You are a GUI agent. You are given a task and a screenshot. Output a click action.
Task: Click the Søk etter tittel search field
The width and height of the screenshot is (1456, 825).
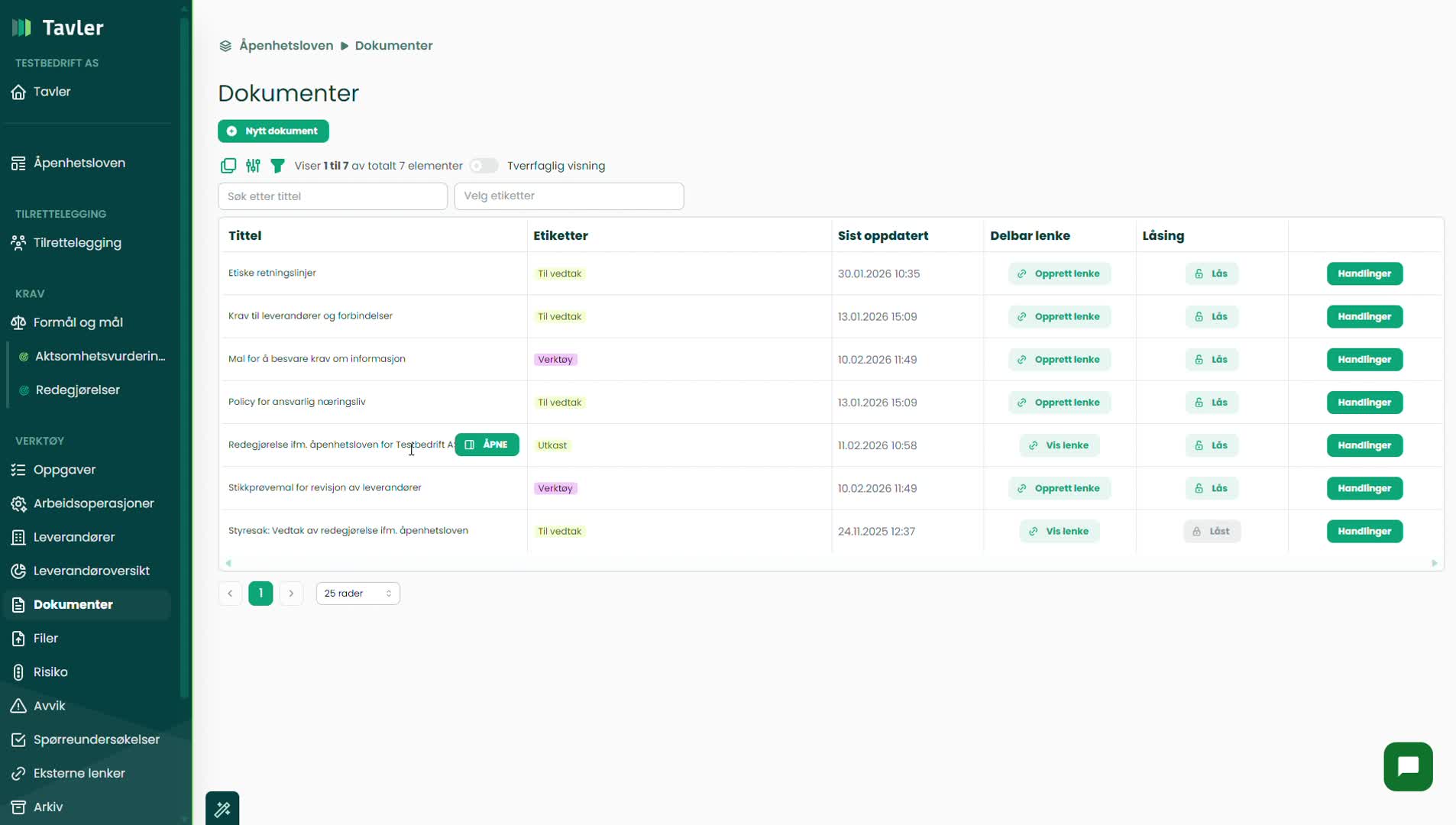click(332, 196)
